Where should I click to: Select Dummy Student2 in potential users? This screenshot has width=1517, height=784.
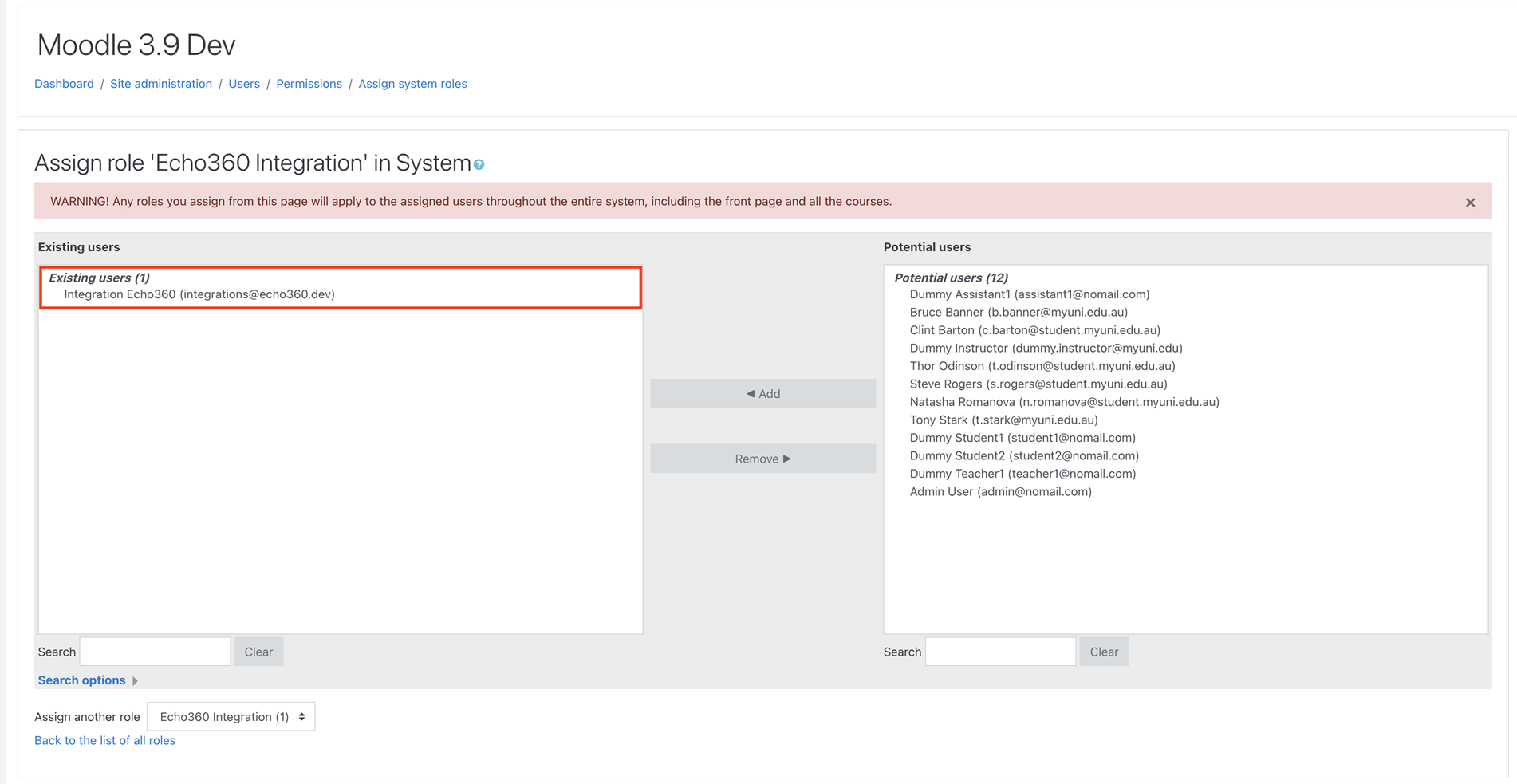(1024, 455)
